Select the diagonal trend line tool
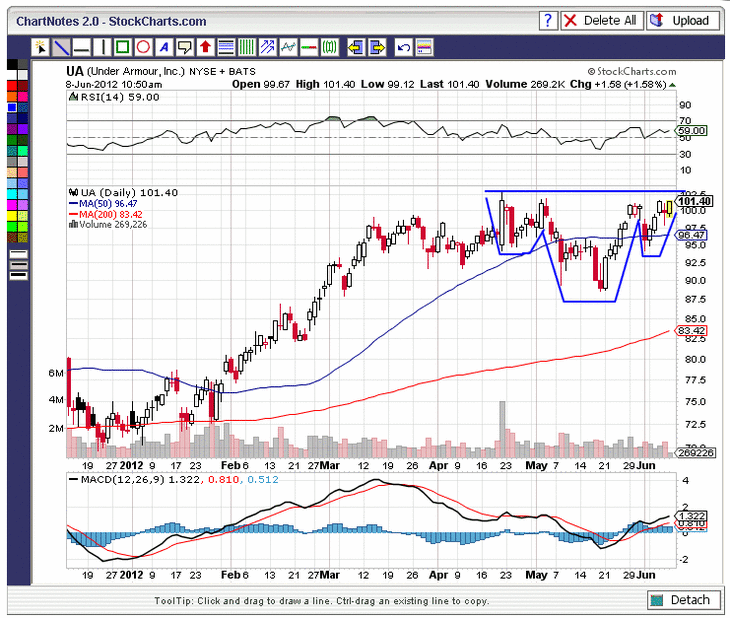This screenshot has width=730, height=618. click(61, 47)
